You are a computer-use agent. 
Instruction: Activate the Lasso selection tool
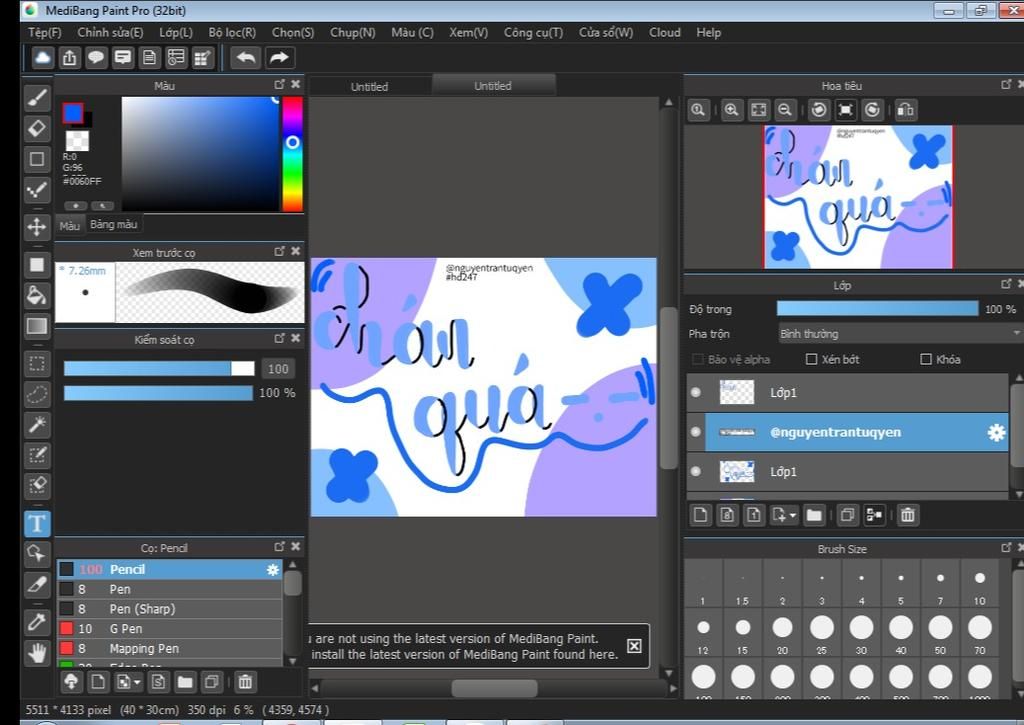coord(37,394)
